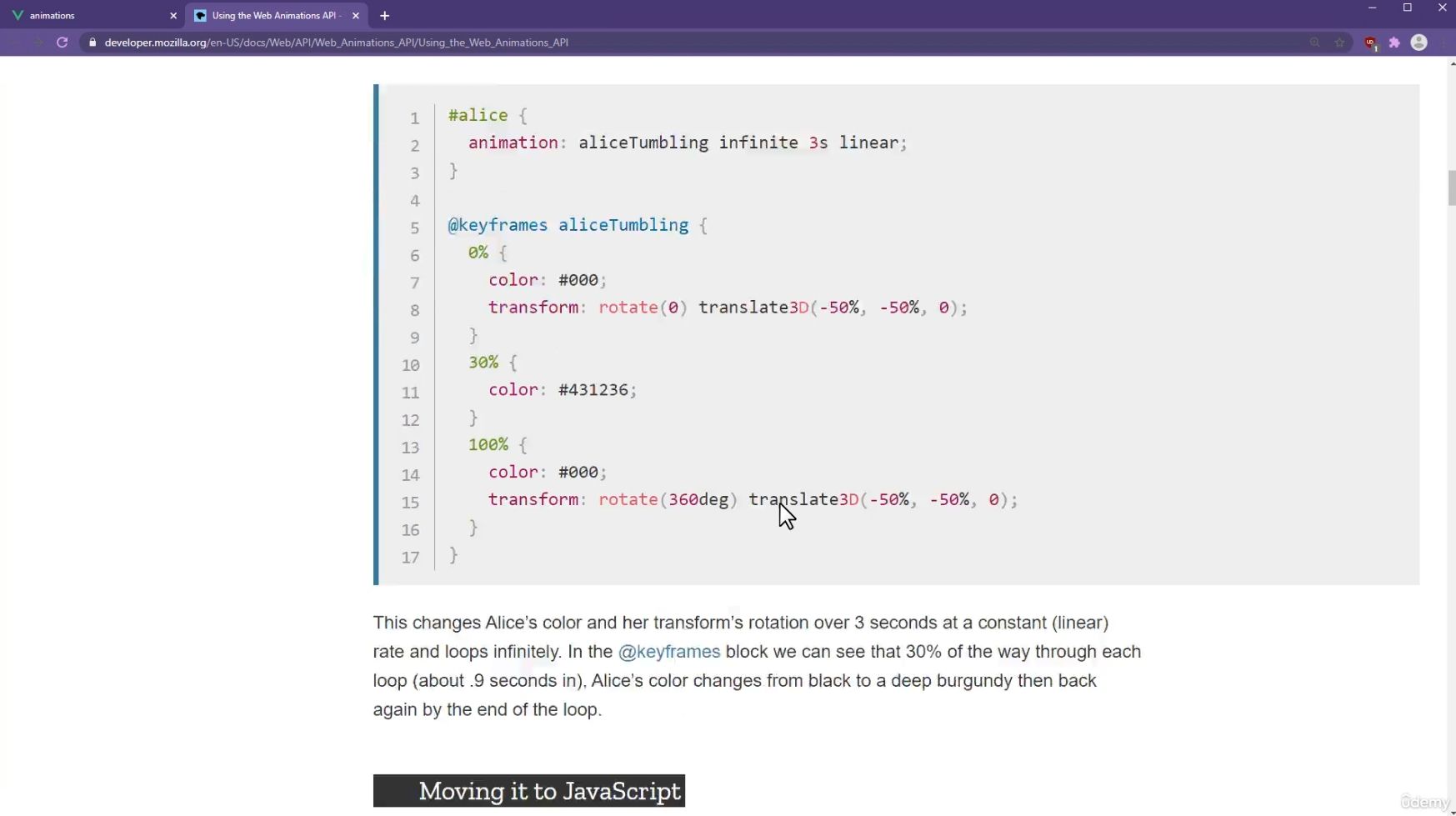Open a new browser tab

click(x=384, y=16)
